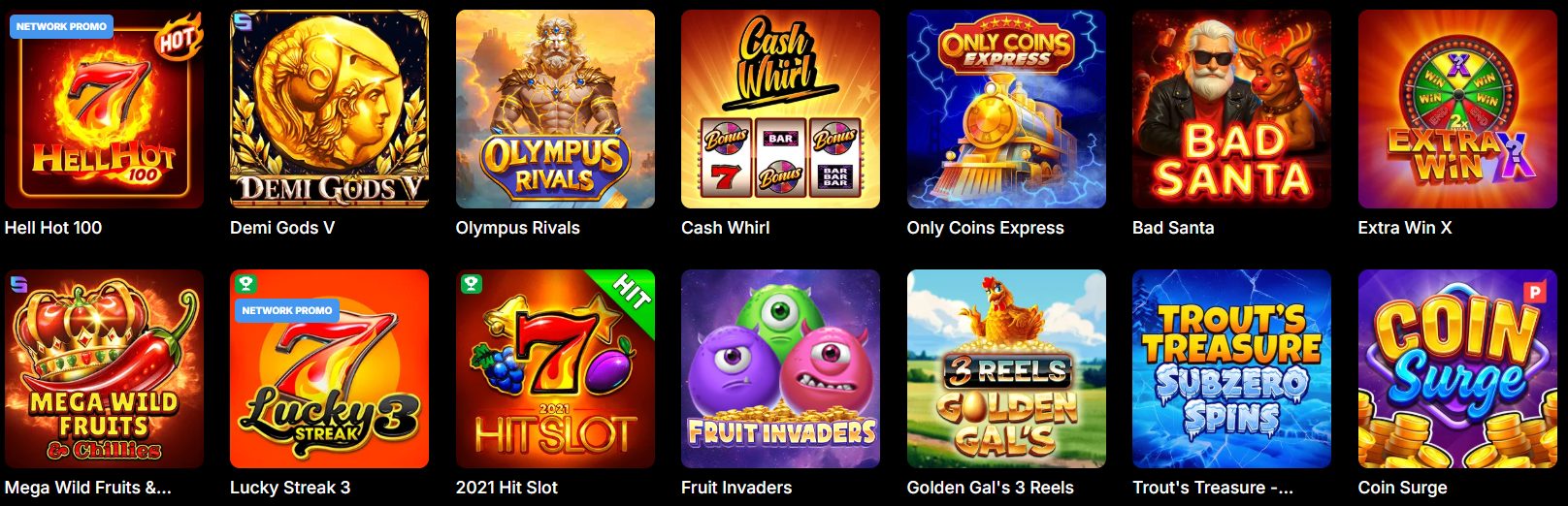This screenshot has height=506, width=1568.
Task: Select the Network Promo badge on Hell Hot 100
Action: (61, 26)
